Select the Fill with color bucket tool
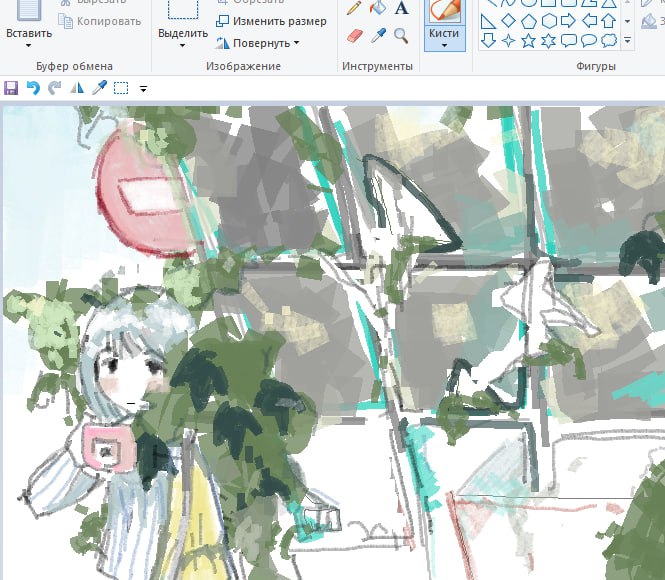 [377, 8]
